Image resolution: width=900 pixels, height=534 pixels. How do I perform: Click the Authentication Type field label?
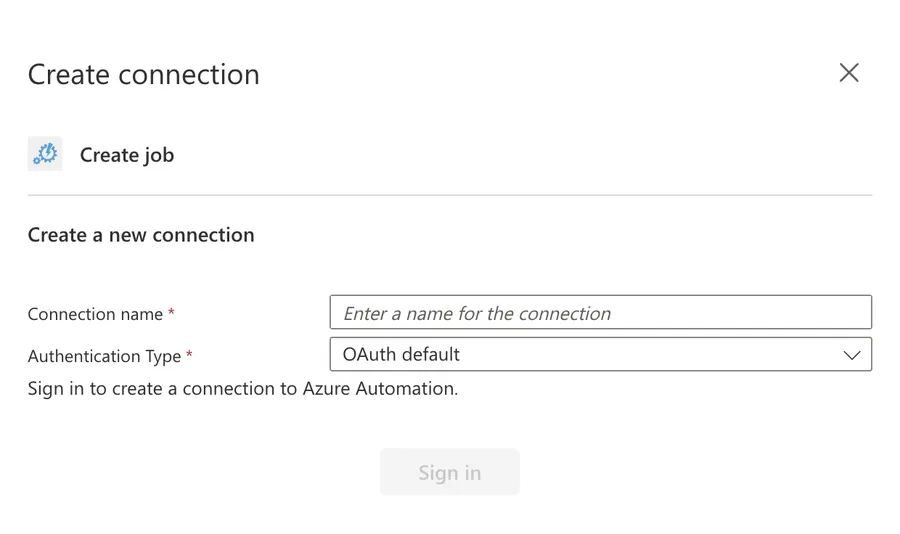[x=104, y=356]
